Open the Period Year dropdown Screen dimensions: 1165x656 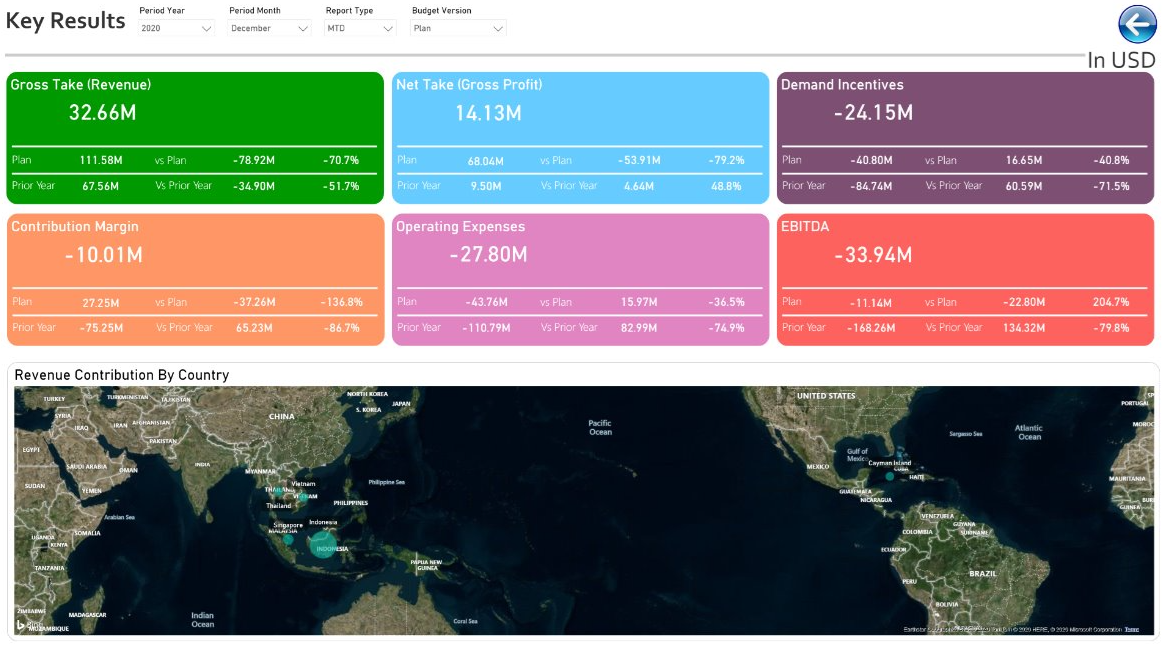176,28
